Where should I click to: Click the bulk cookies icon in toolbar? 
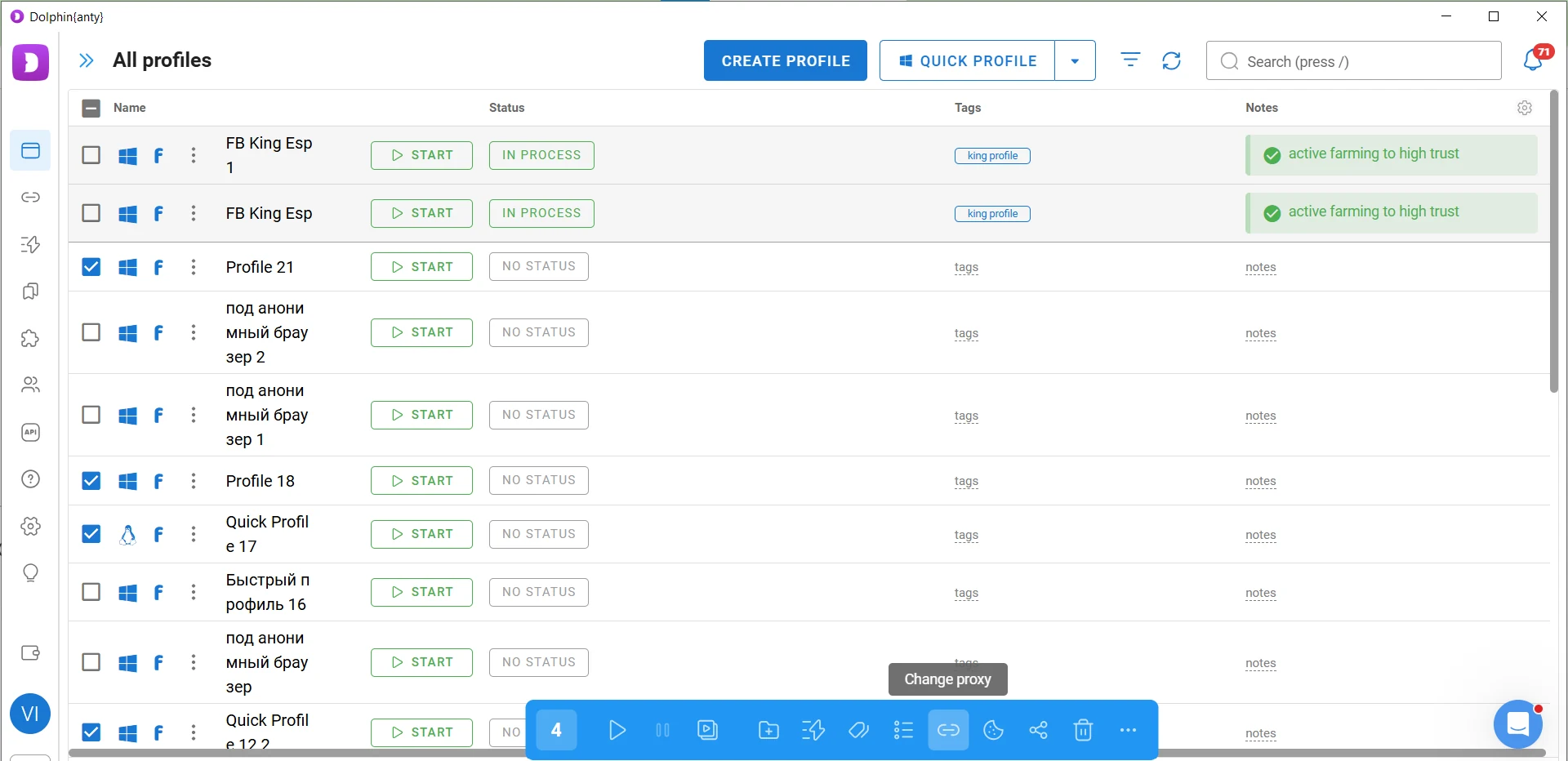[993, 730]
